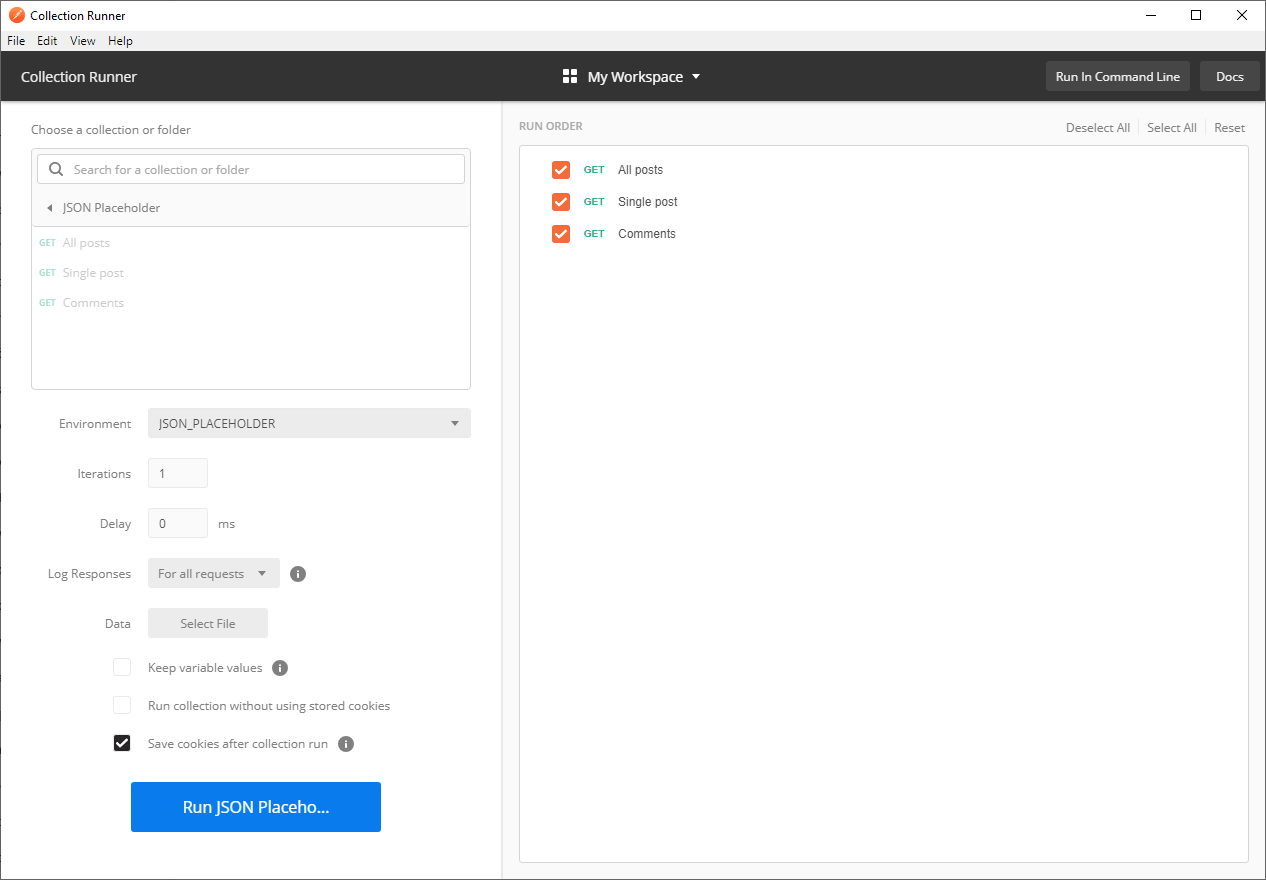Click Run In Command Line button
This screenshot has width=1266, height=880.
[x=1117, y=77]
